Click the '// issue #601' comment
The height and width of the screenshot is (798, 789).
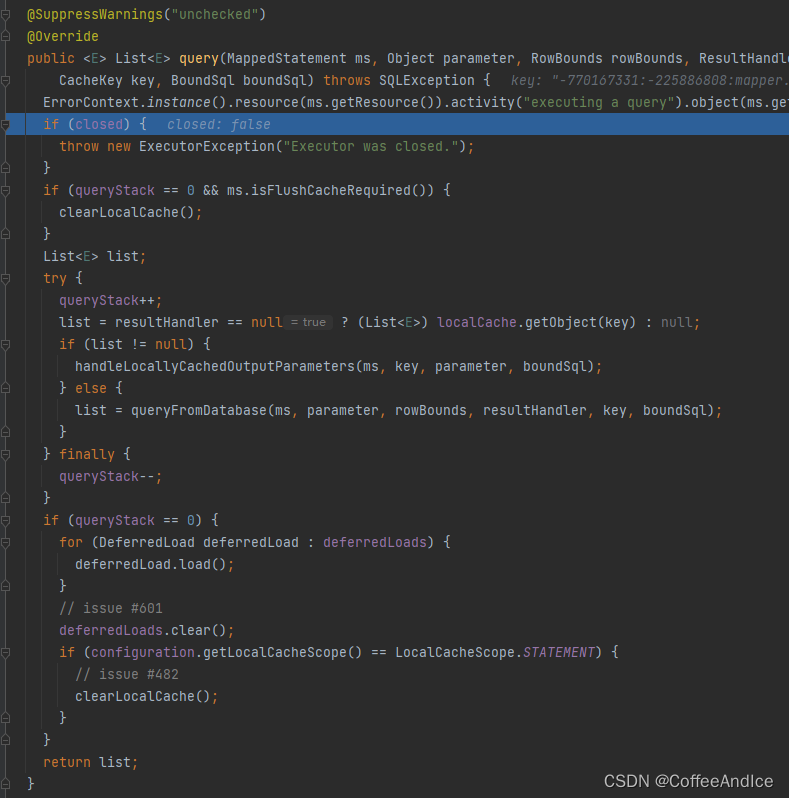click(x=110, y=608)
